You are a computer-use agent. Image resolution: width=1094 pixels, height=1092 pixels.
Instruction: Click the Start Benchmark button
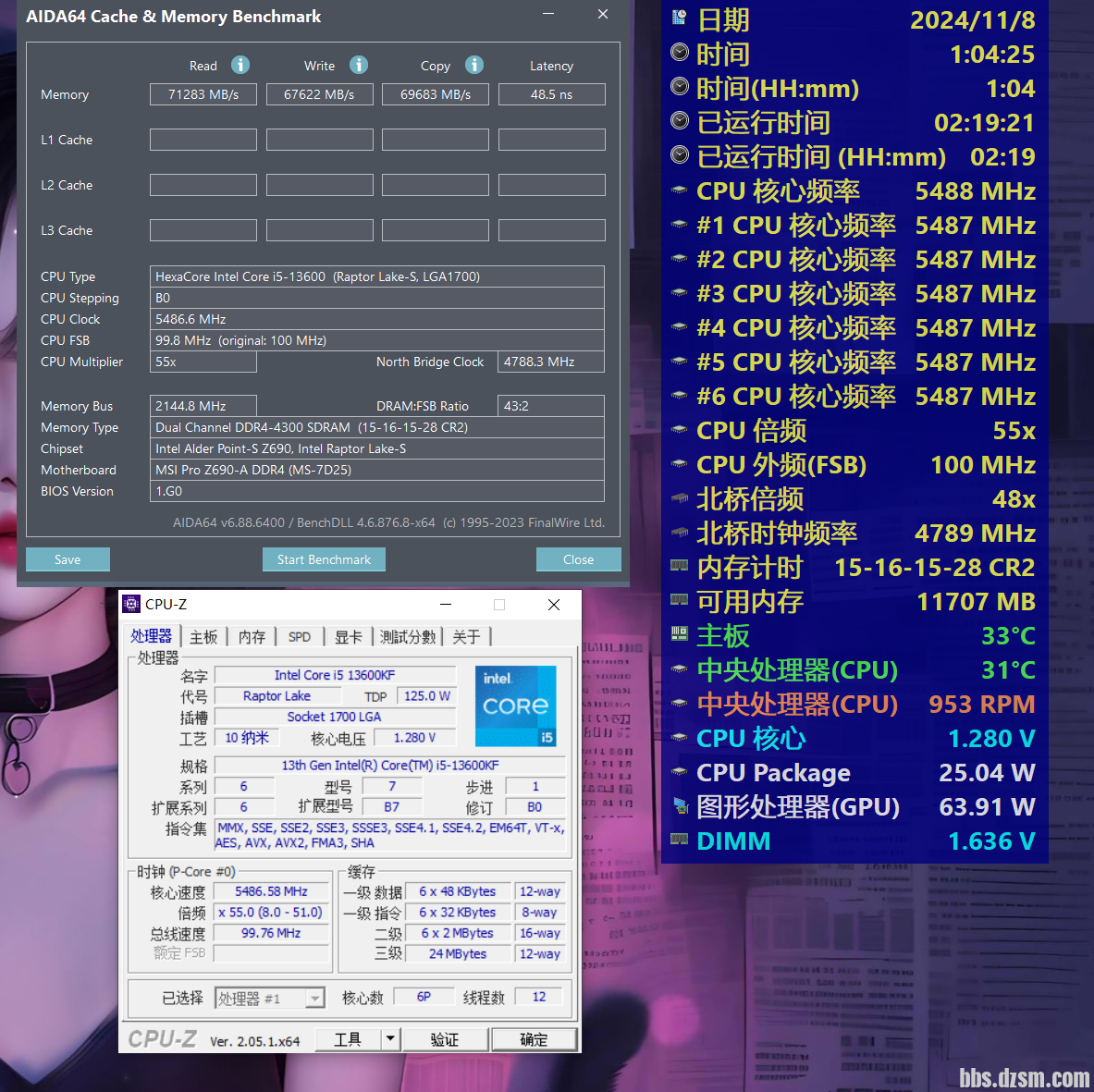[x=324, y=559]
